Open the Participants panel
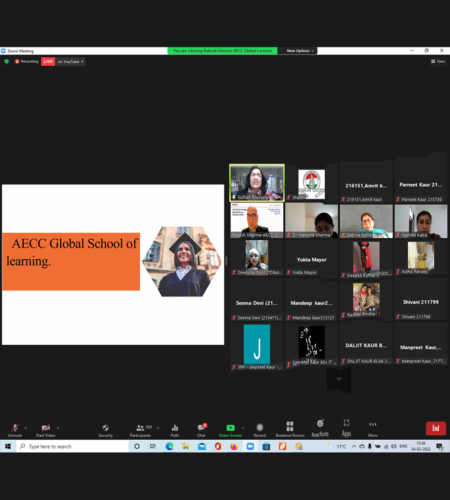450x500 pixels. click(140, 430)
